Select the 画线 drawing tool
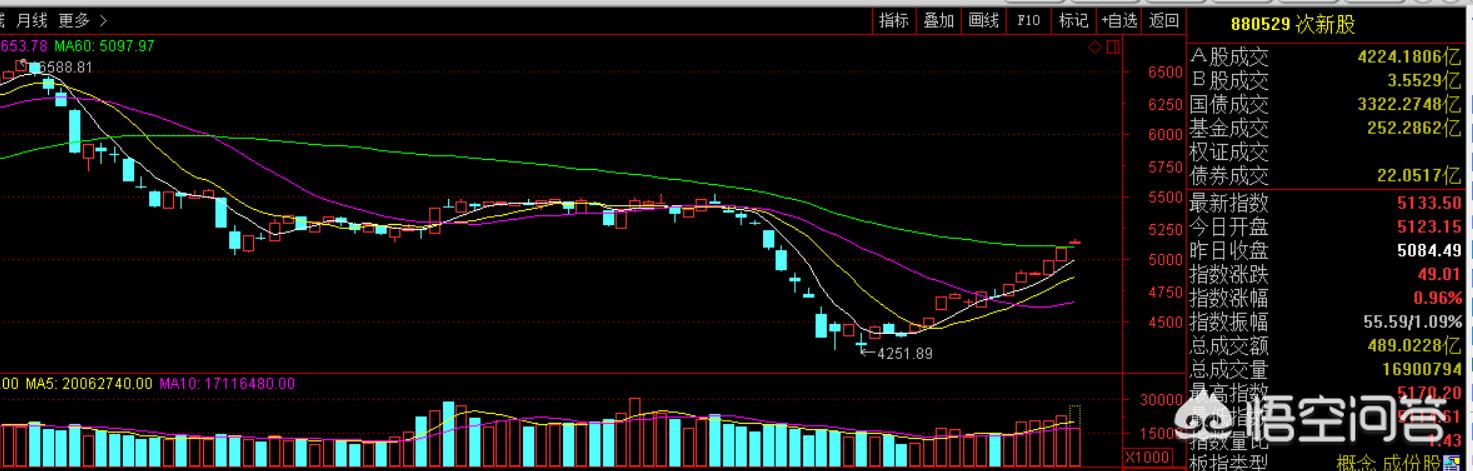 (x=984, y=20)
